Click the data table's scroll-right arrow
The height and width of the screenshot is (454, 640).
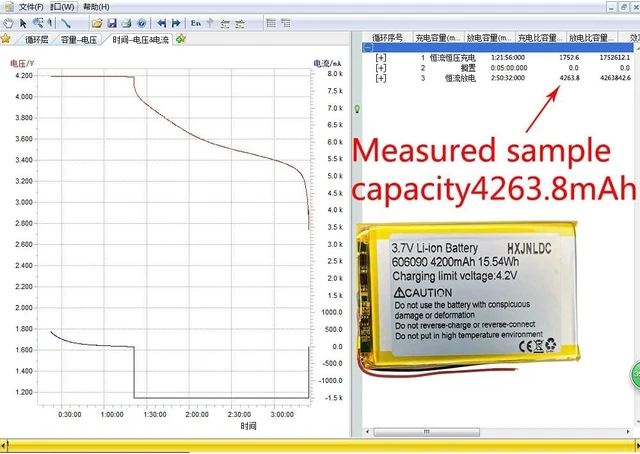(x=628, y=432)
